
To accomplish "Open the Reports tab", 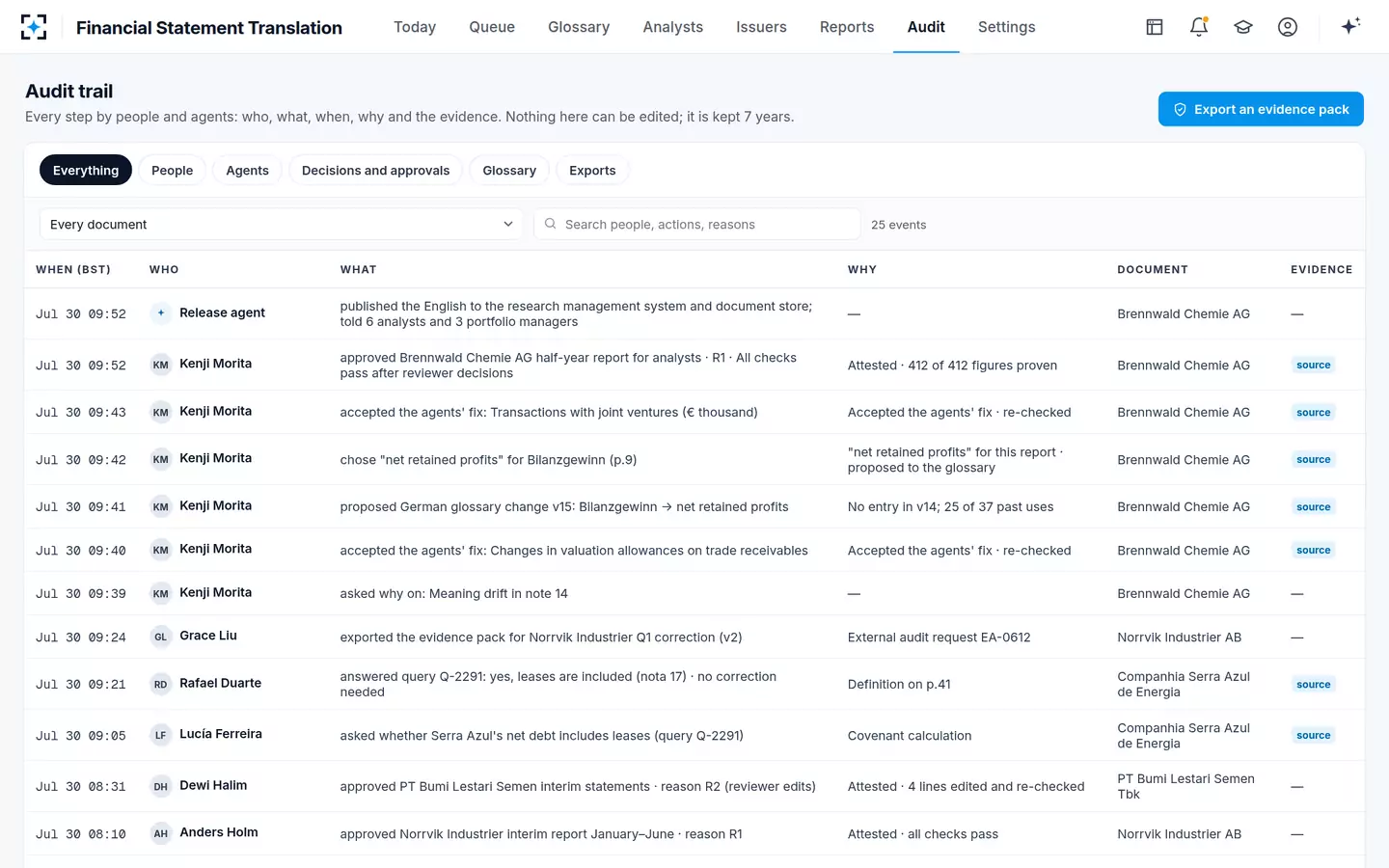I will [847, 27].
